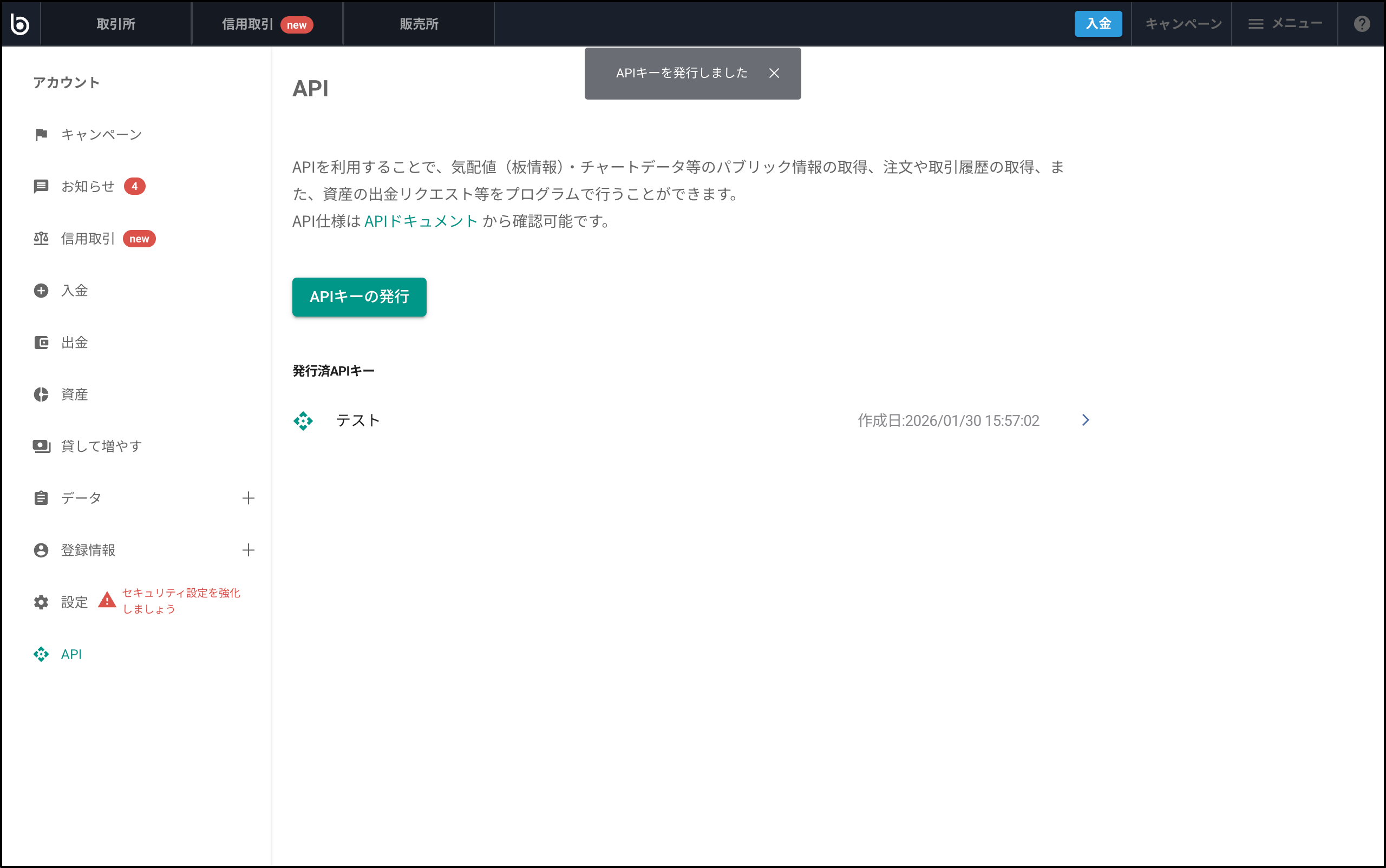Viewport: 1386px width, 868px height.
Task: Select the campaign flag icon in sidebar
Action: point(41,134)
